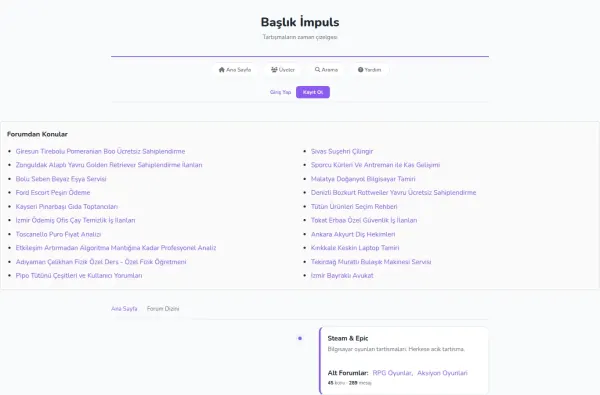
Task: Open the Ana Sayfa nav label
Action: coord(238,70)
